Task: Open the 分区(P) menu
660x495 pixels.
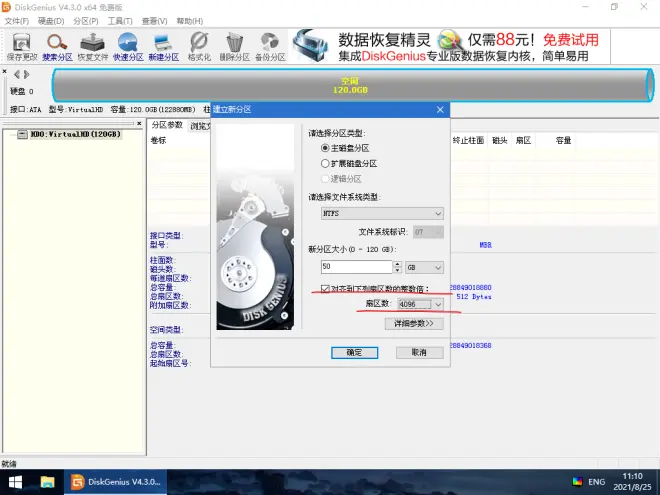Action: (85, 21)
